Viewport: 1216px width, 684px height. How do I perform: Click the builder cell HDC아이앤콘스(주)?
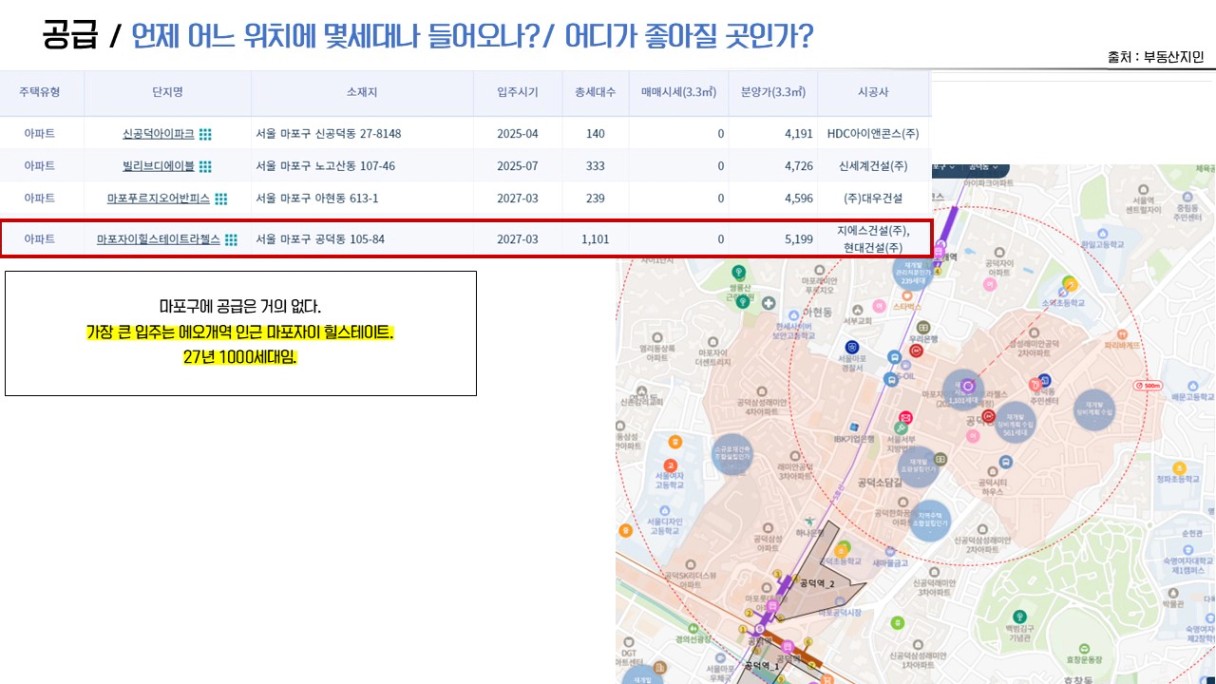(873, 134)
